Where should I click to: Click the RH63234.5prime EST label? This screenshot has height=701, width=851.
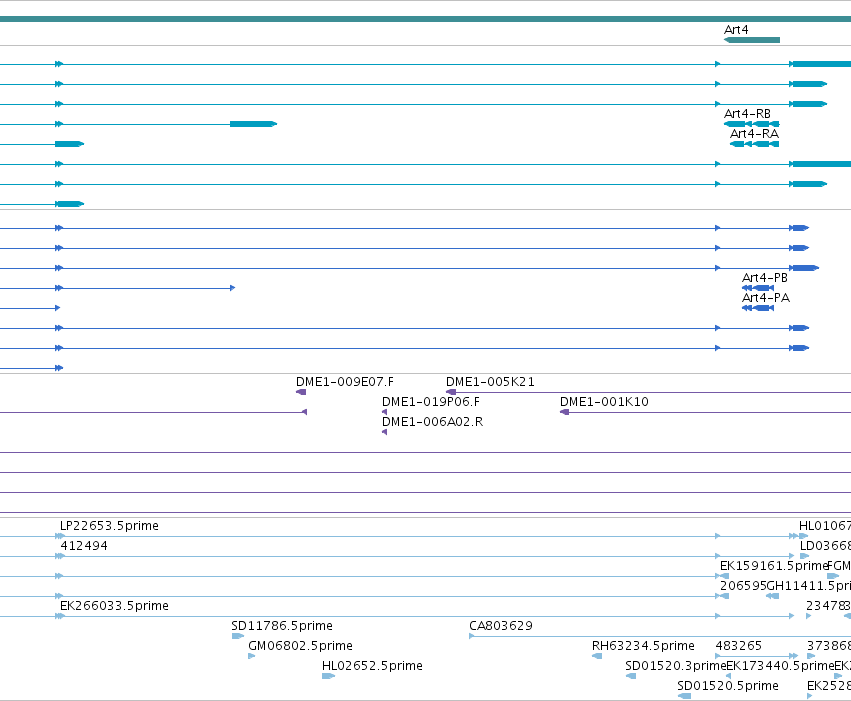(643, 646)
